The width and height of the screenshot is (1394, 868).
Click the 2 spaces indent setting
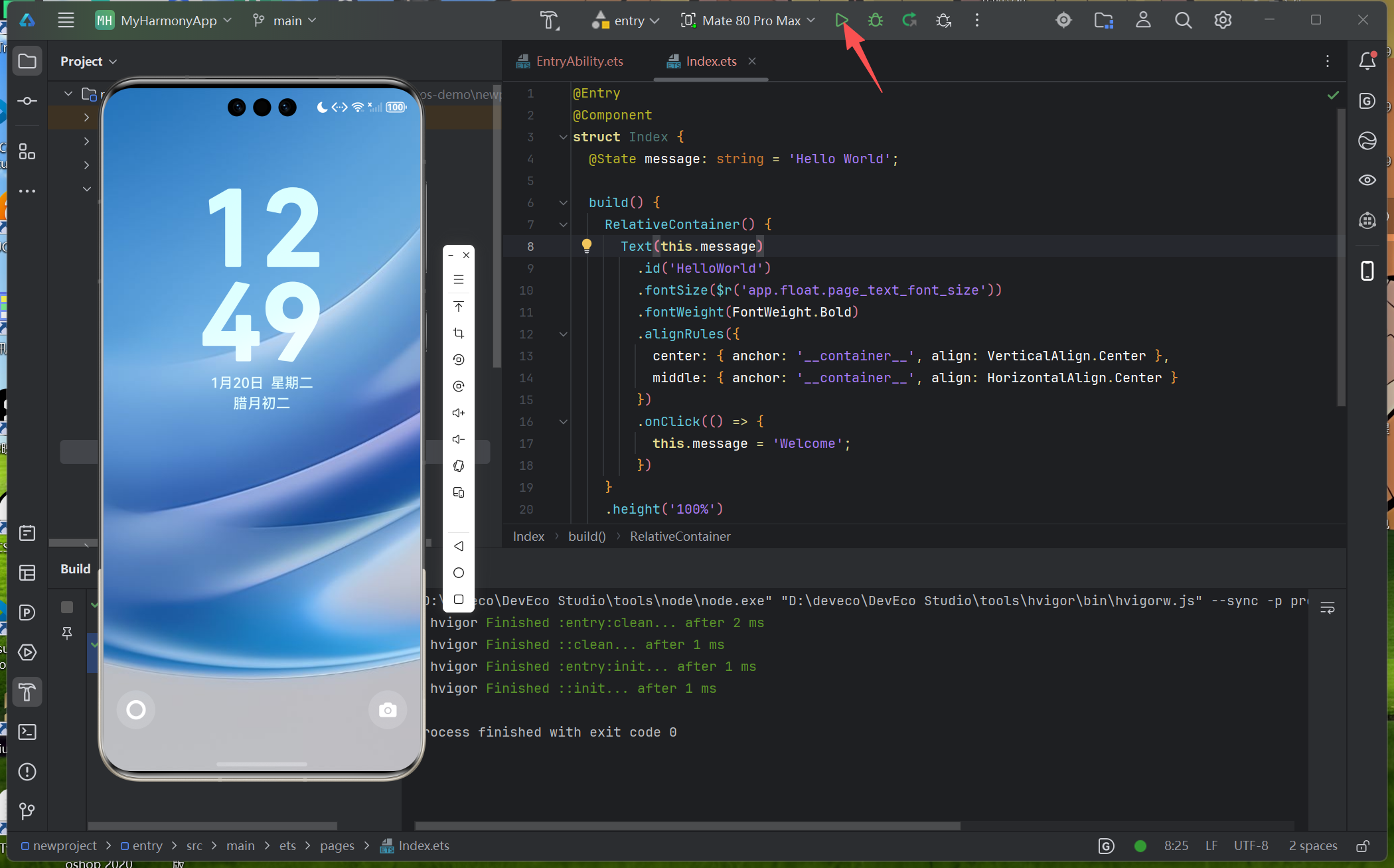tap(1312, 846)
